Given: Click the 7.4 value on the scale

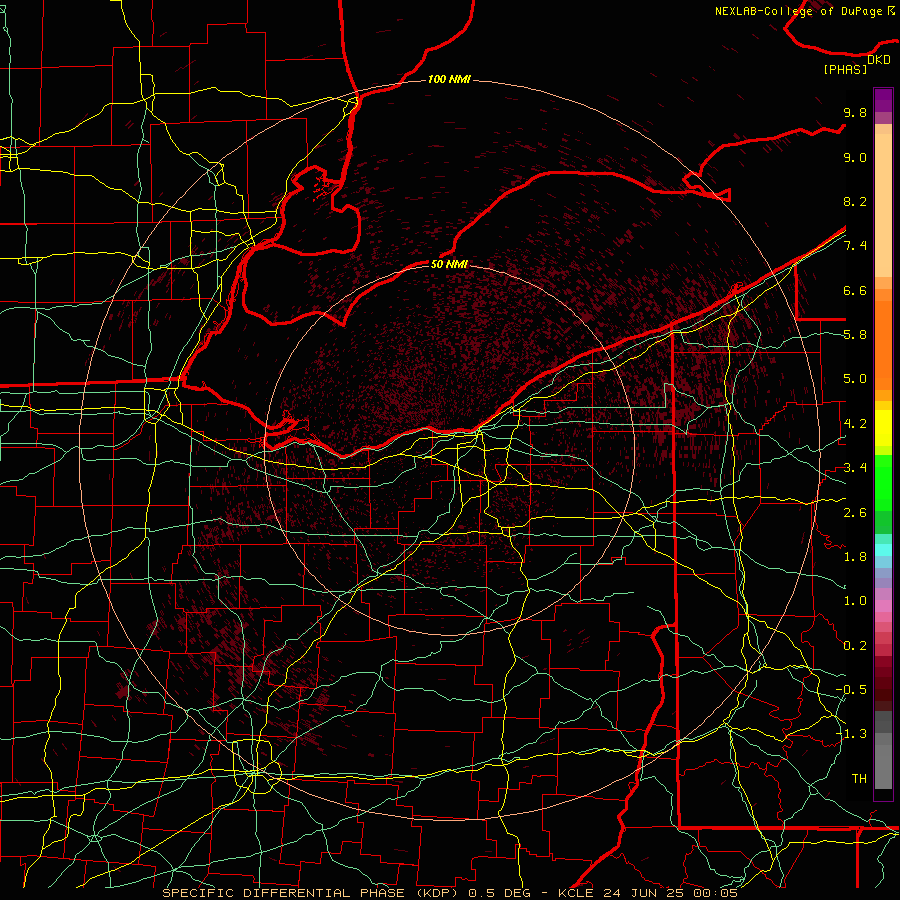Looking at the screenshot, I should click(855, 246).
